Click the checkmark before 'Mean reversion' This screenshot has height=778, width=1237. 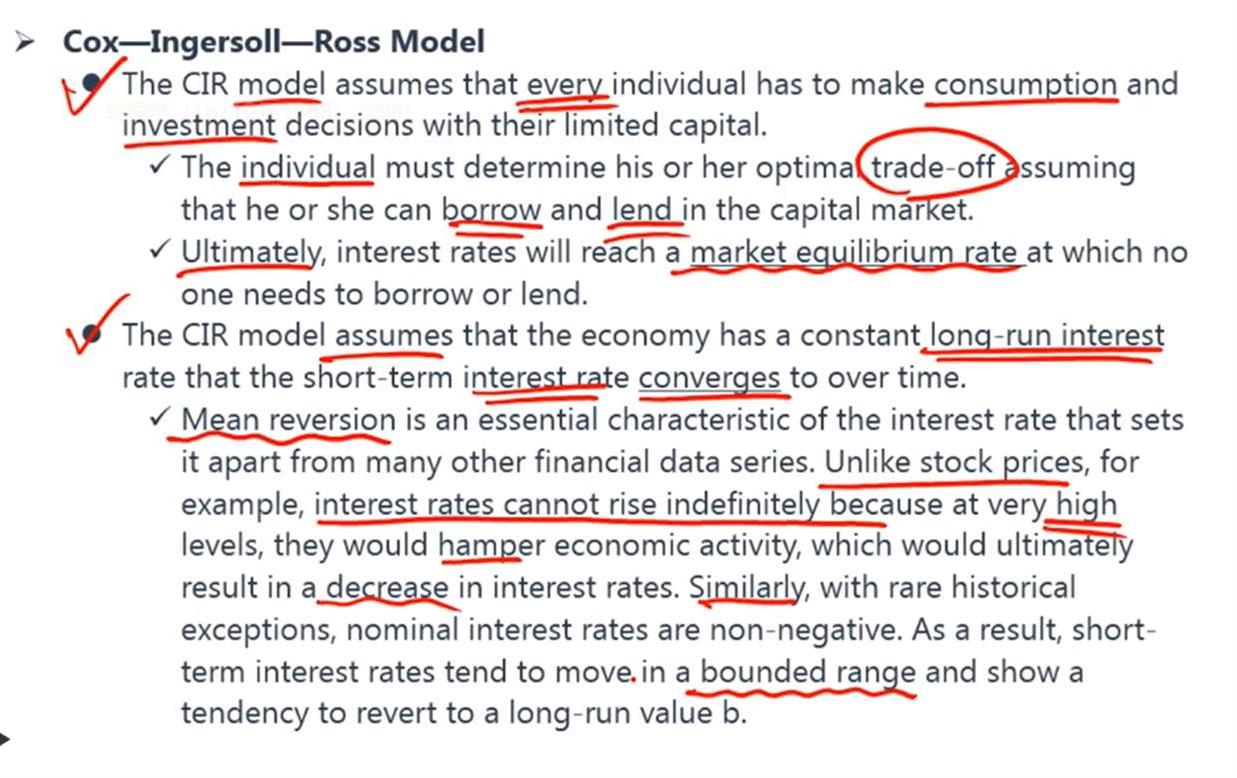point(159,419)
